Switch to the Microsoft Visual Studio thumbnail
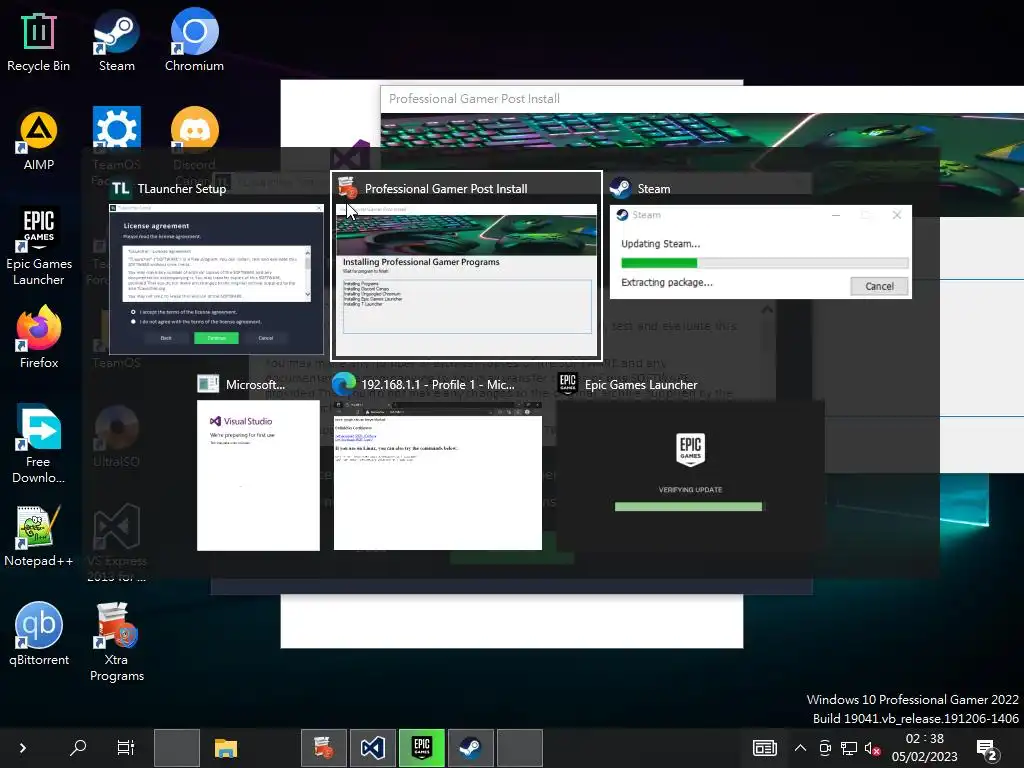Screen dimensions: 1024x768 tap(259, 475)
